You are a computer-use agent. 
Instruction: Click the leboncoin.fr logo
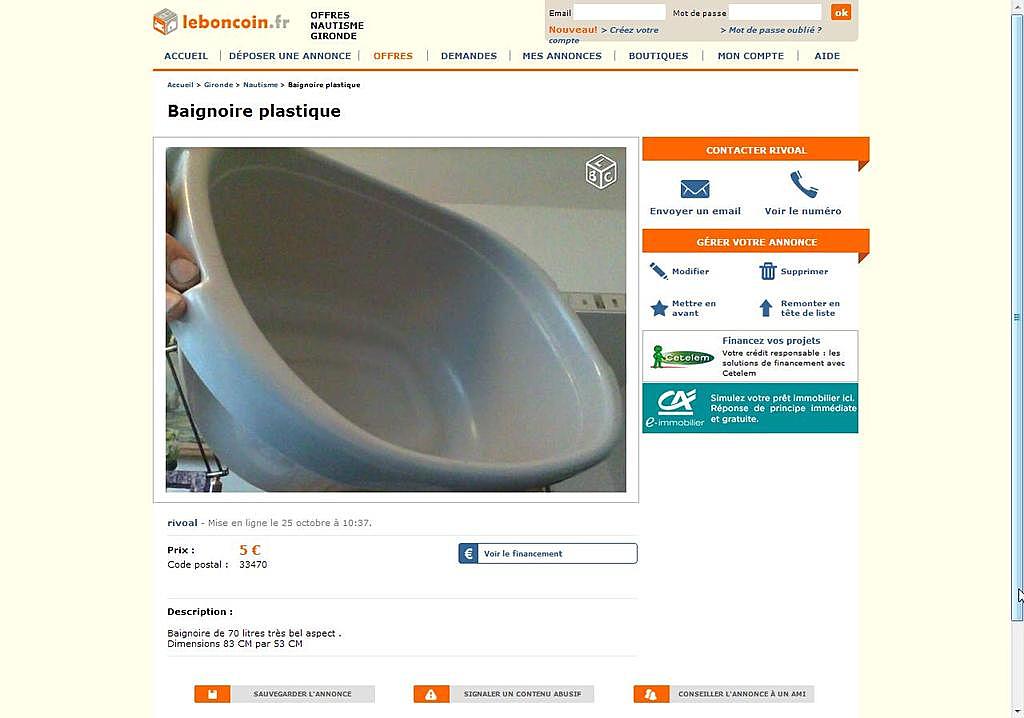[x=221, y=22]
